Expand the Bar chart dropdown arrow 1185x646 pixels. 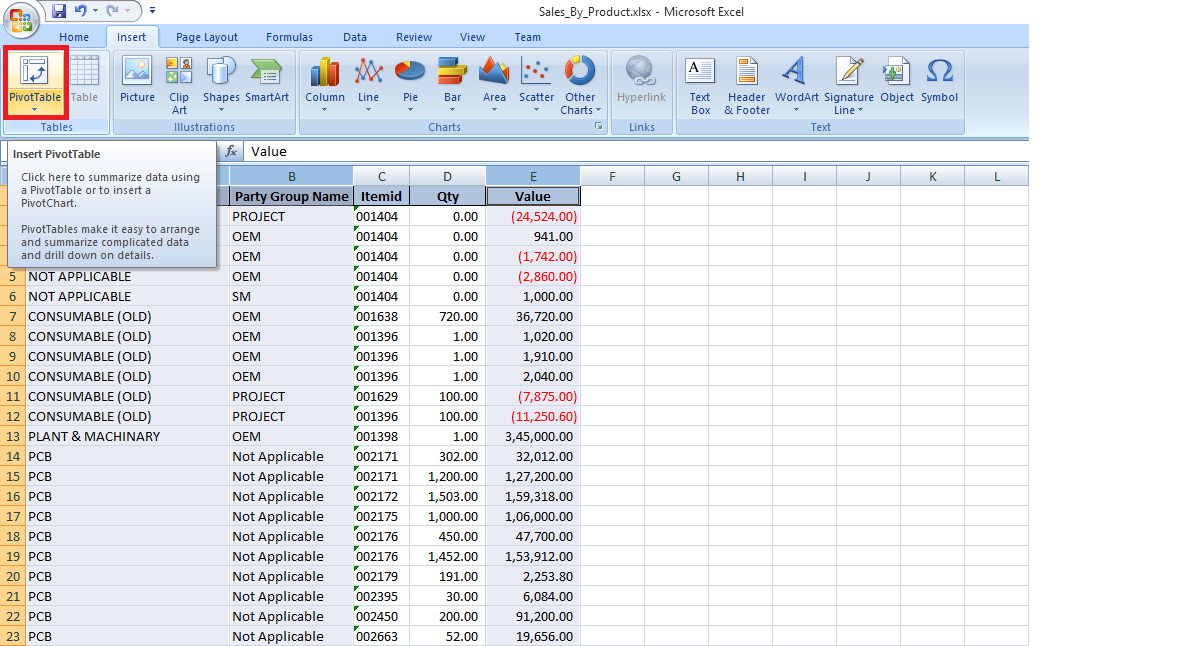pos(452,110)
